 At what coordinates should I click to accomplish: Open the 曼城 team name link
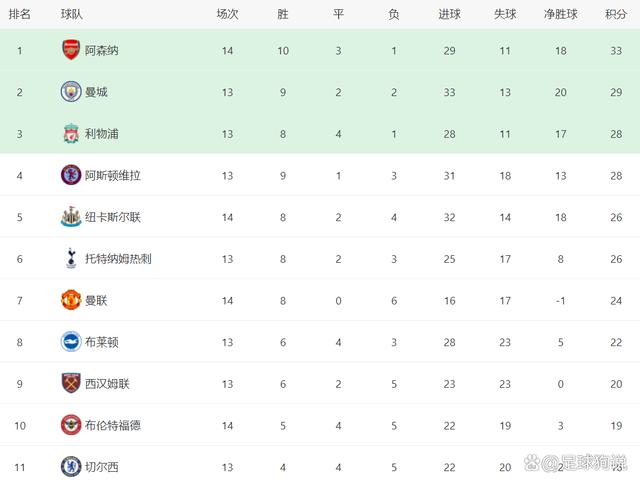point(96,92)
